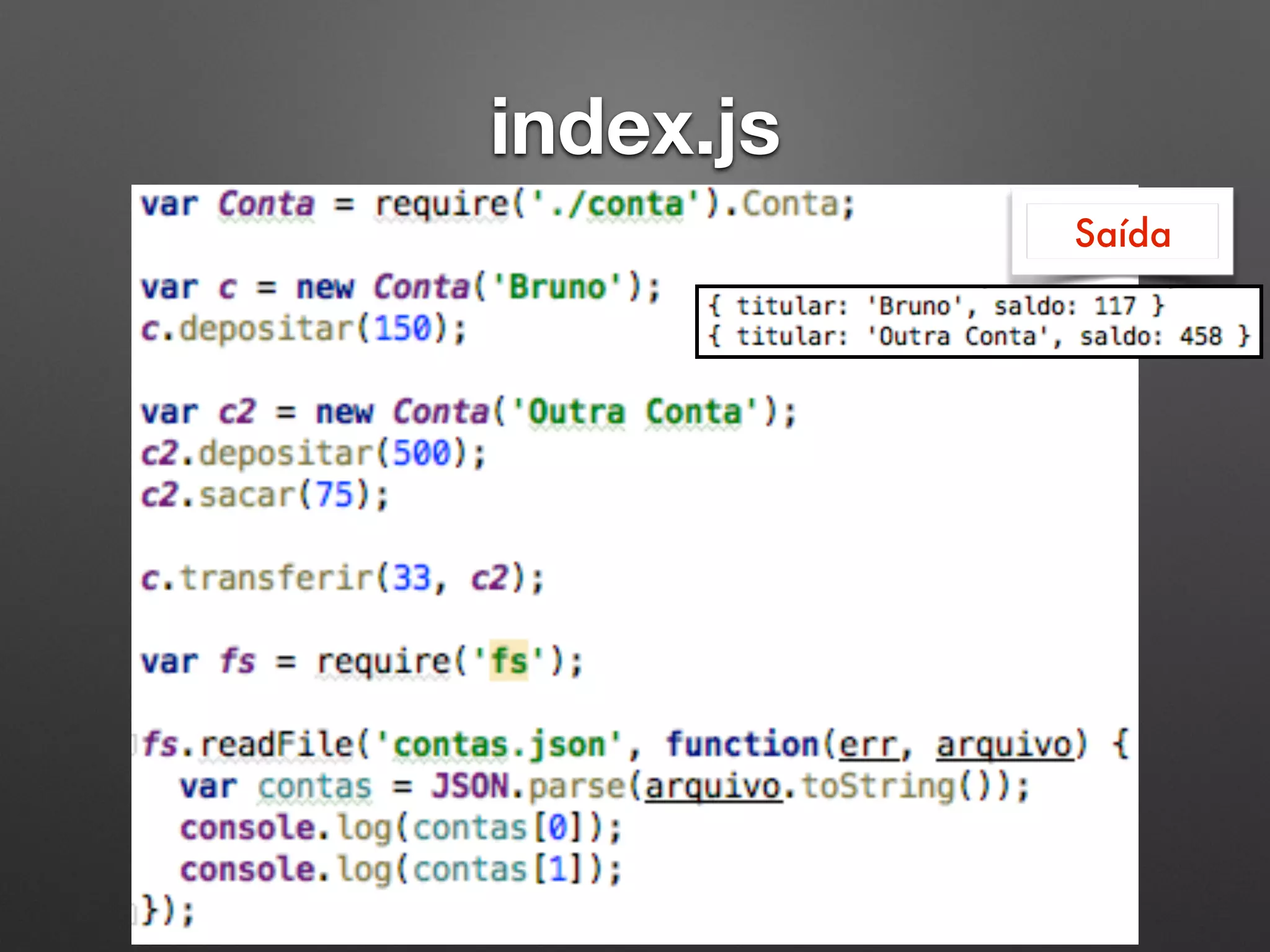Click the 'console.log(contas[0]);' line

click(x=401, y=828)
